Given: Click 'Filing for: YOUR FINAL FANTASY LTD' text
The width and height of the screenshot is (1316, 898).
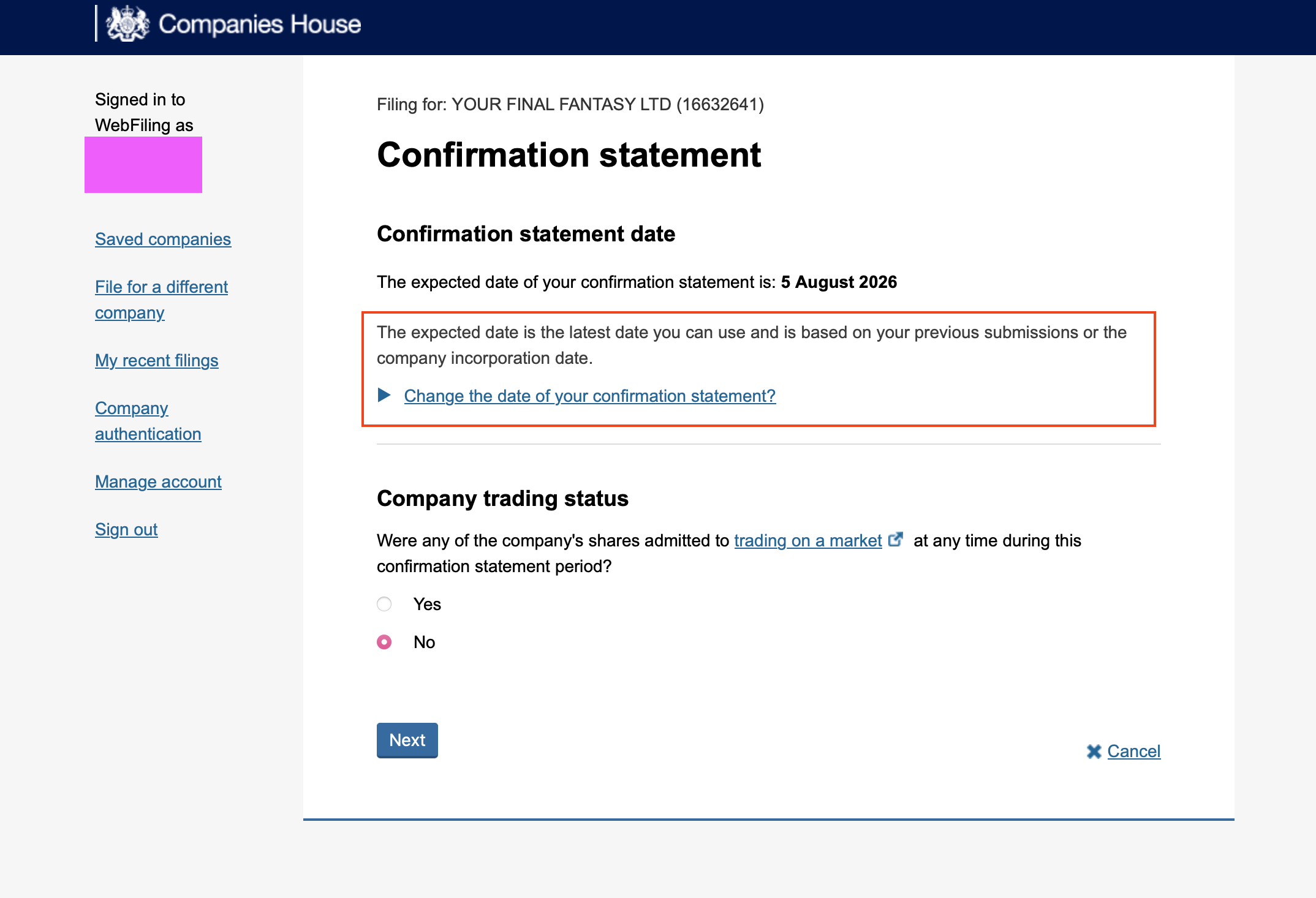Looking at the screenshot, I should pyautogui.click(x=570, y=104).
